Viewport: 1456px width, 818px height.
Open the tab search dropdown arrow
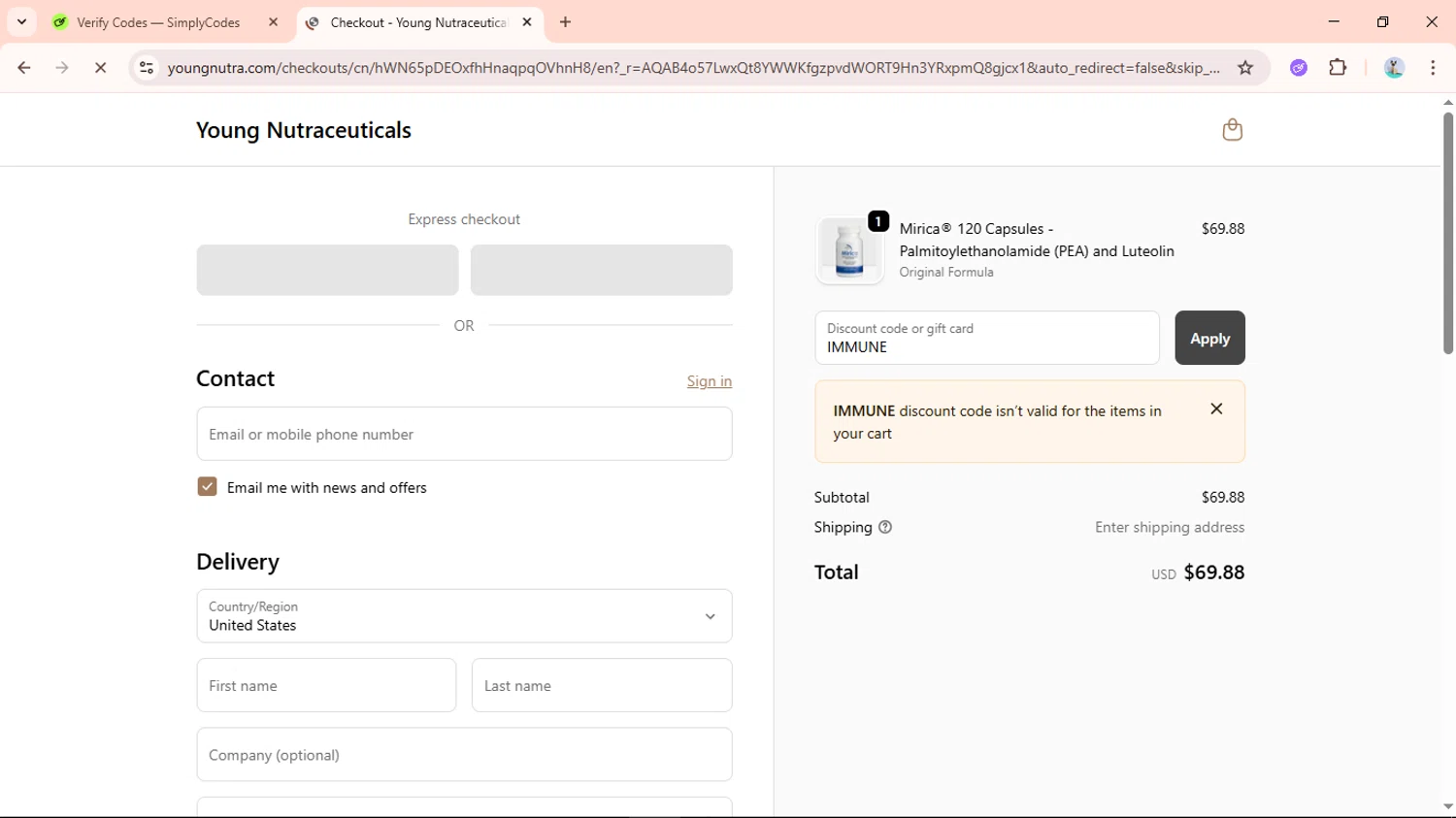point(21,22)
